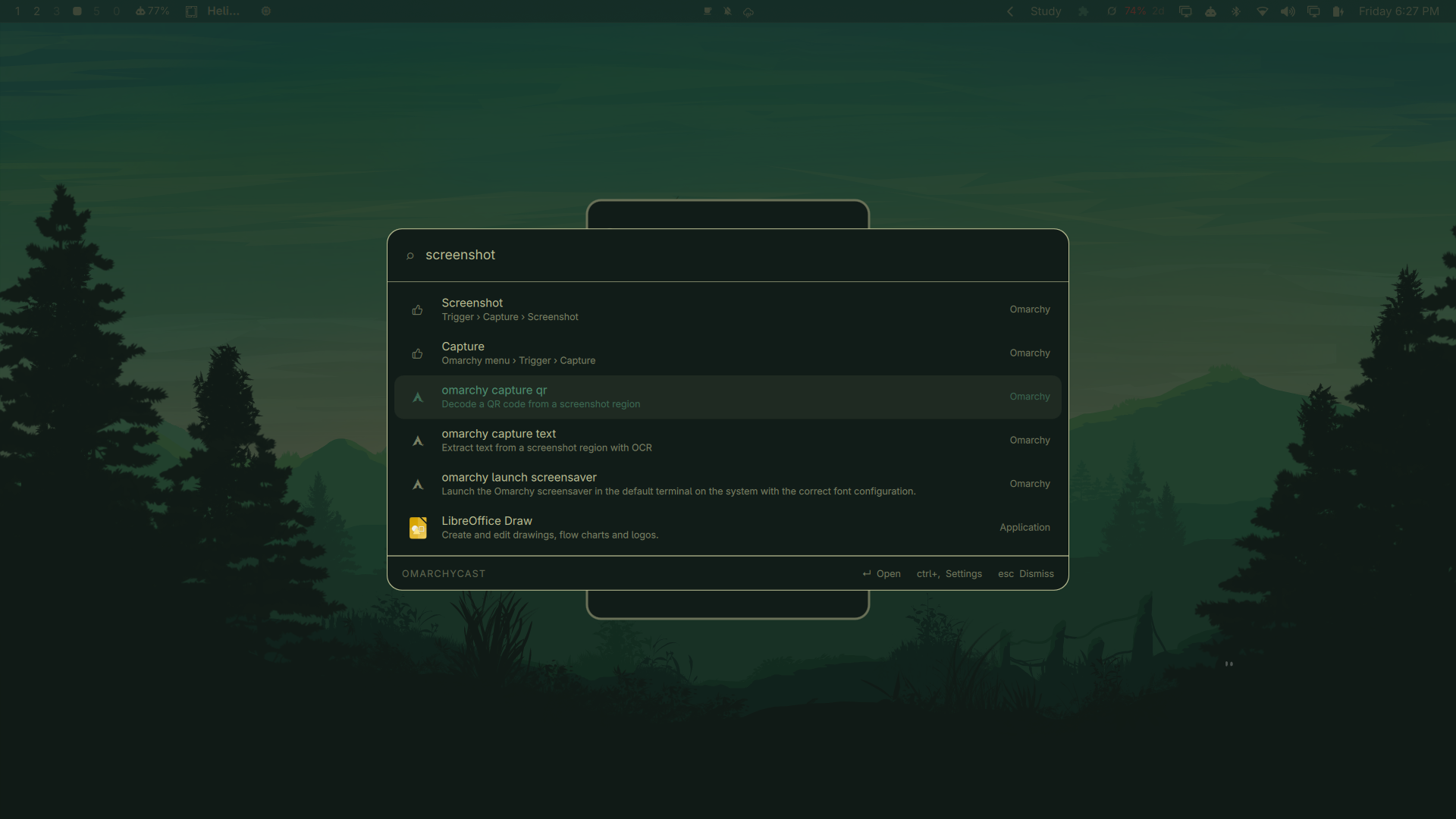Click the coffee cup icon in top bar

coord(707,11)
